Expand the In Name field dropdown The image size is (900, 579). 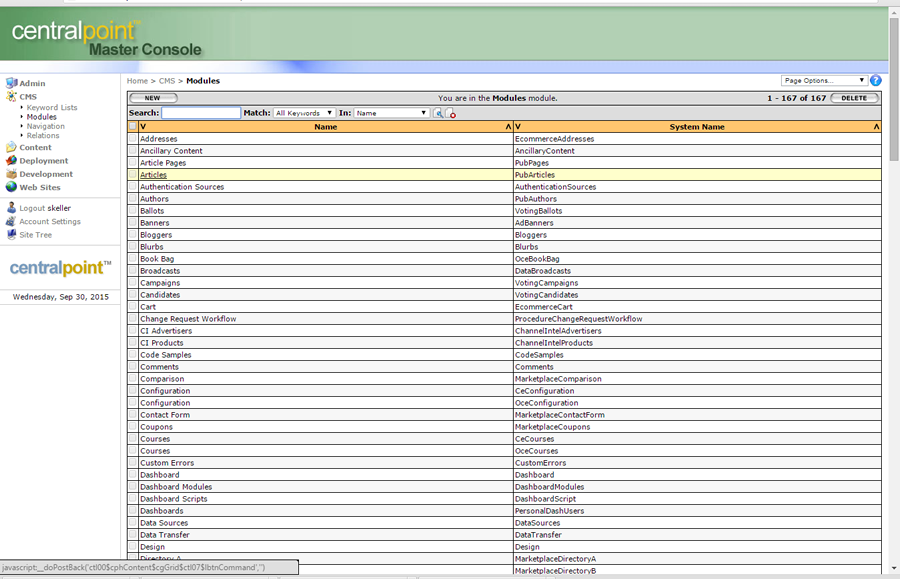[x=391, y=113]
